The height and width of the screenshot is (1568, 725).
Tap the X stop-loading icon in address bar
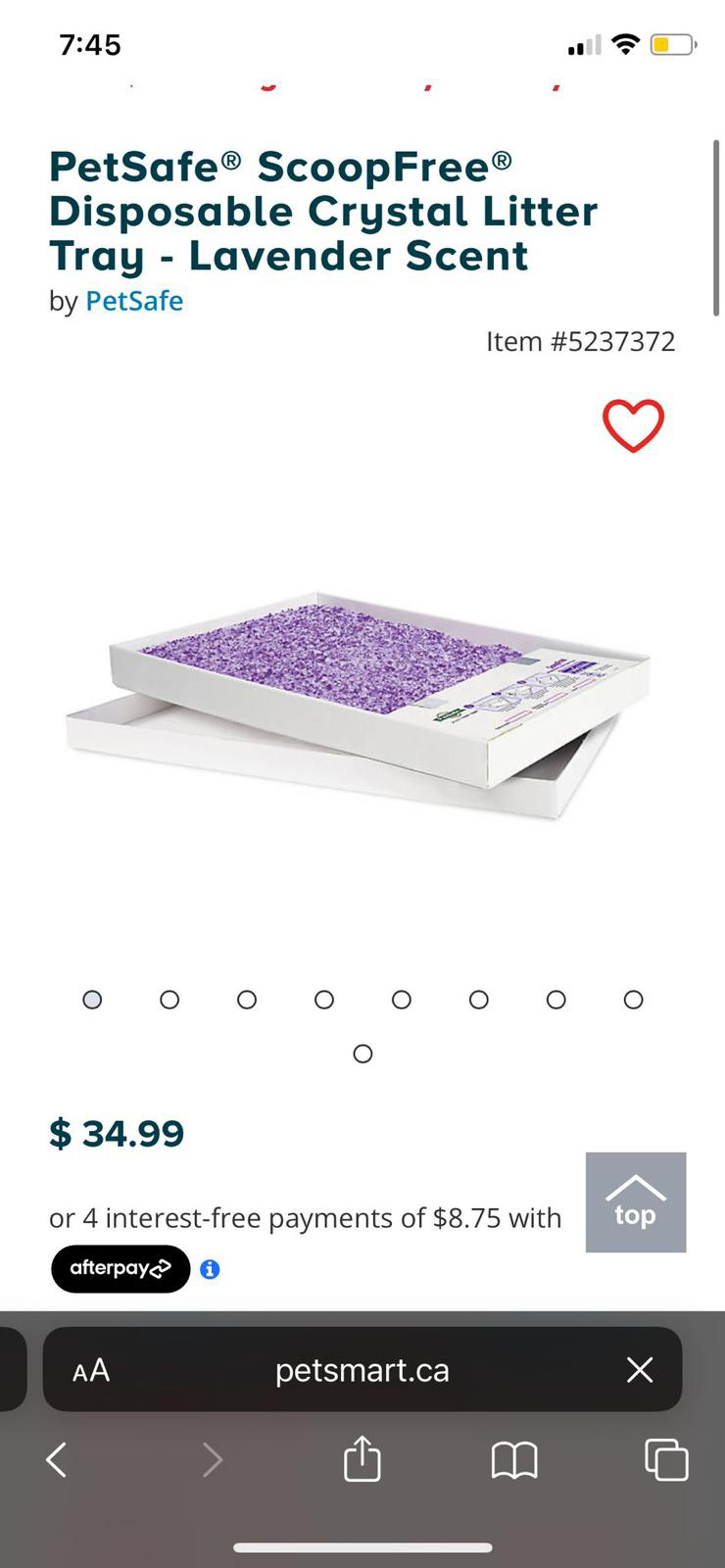click(x=640, y=1369)
